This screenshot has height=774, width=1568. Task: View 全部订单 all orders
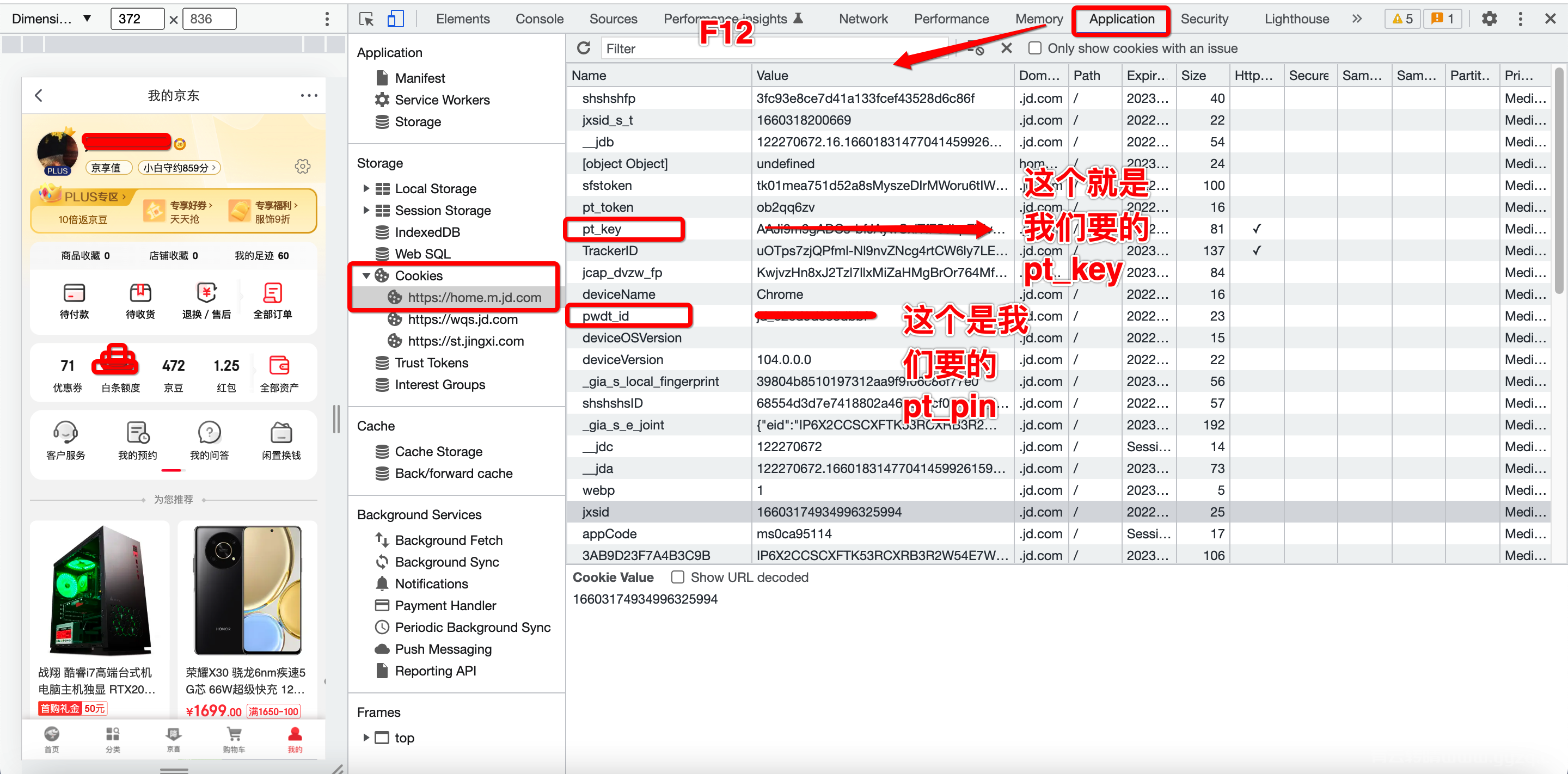click(x=272, y=300)
